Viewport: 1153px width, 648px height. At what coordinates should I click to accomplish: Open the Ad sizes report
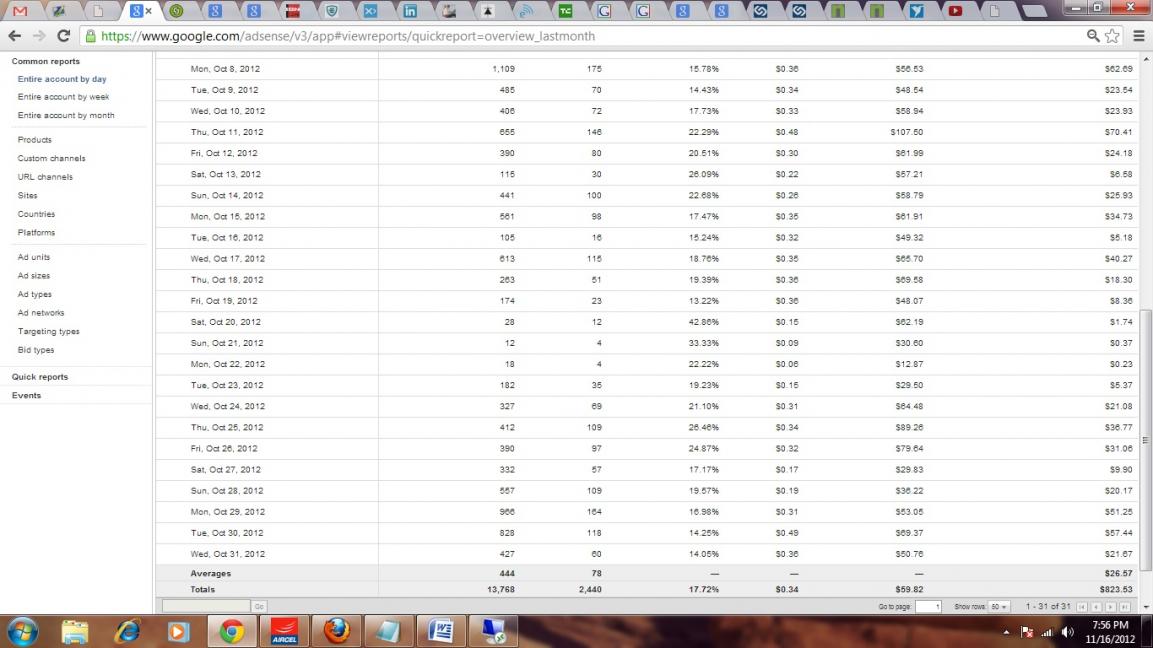pos(34,276)
